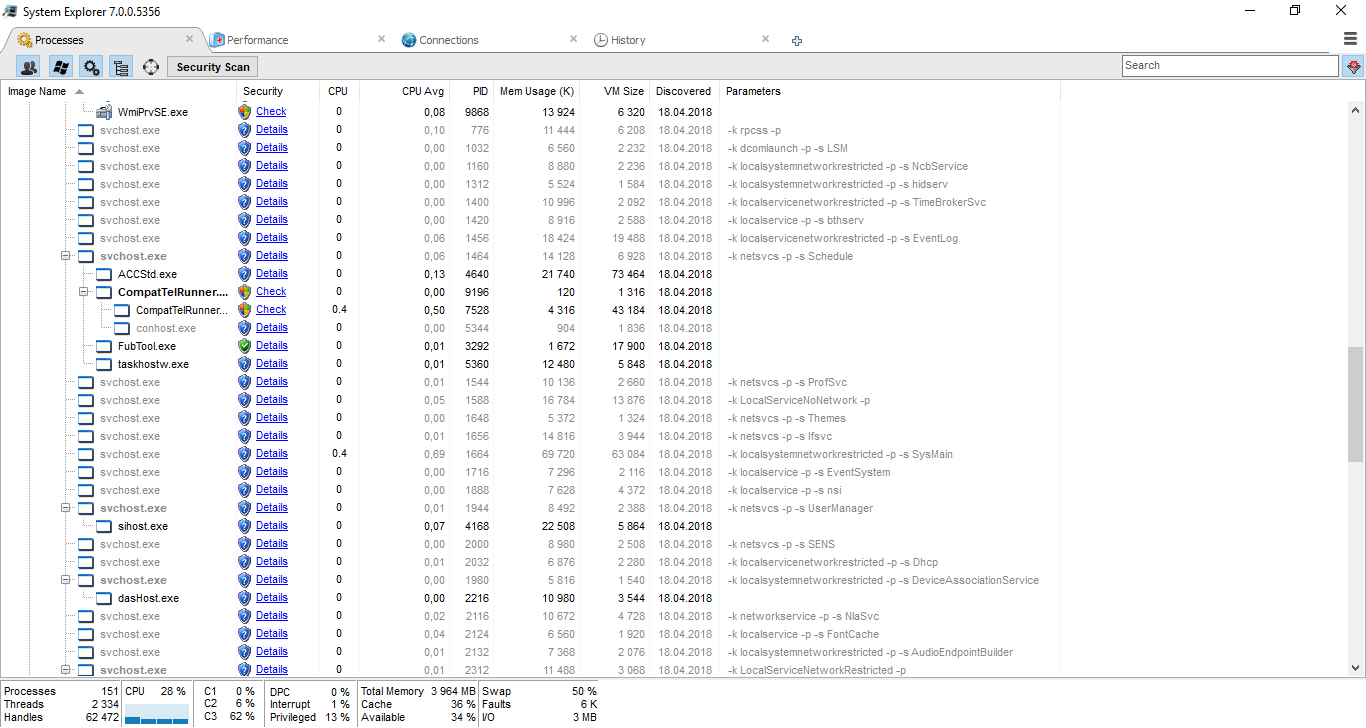Click the conhost.exe window icon

[x=122, y=328]
